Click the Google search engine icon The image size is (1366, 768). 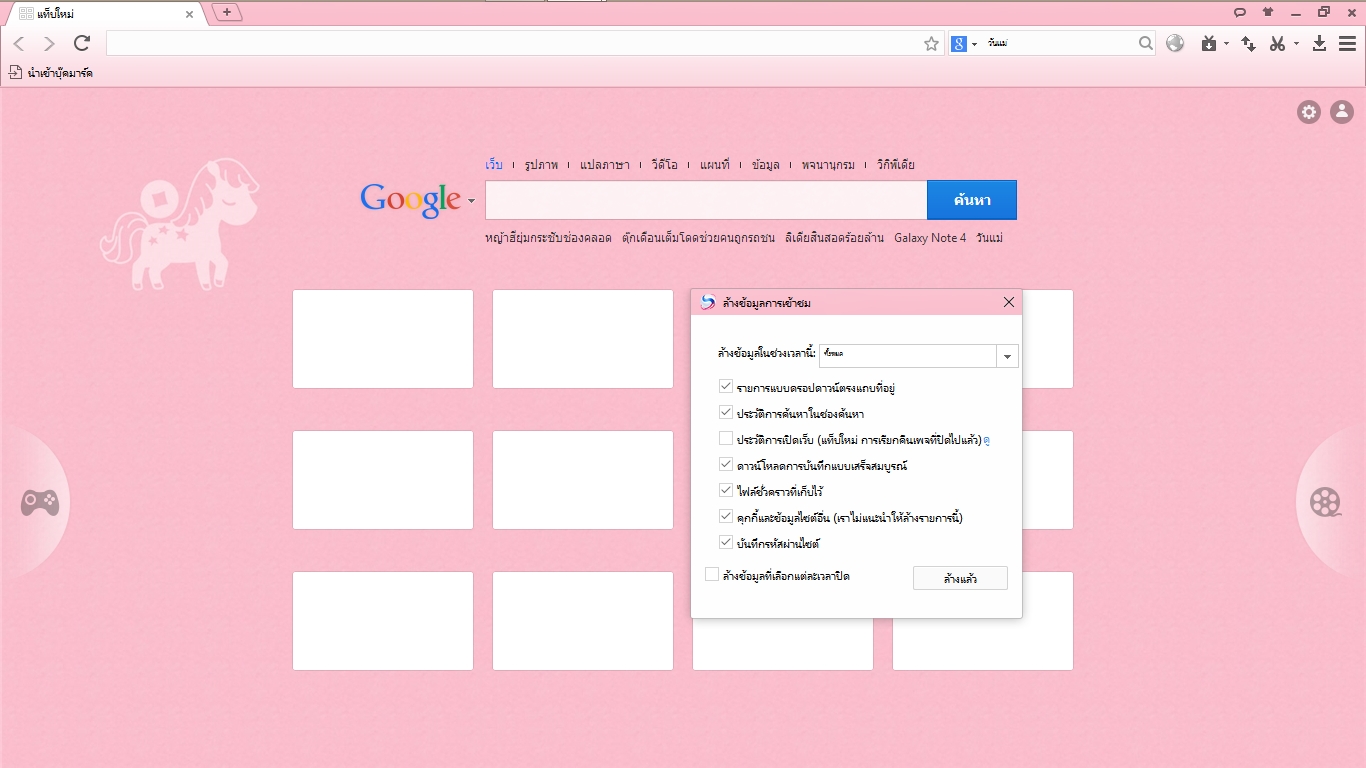959,43
